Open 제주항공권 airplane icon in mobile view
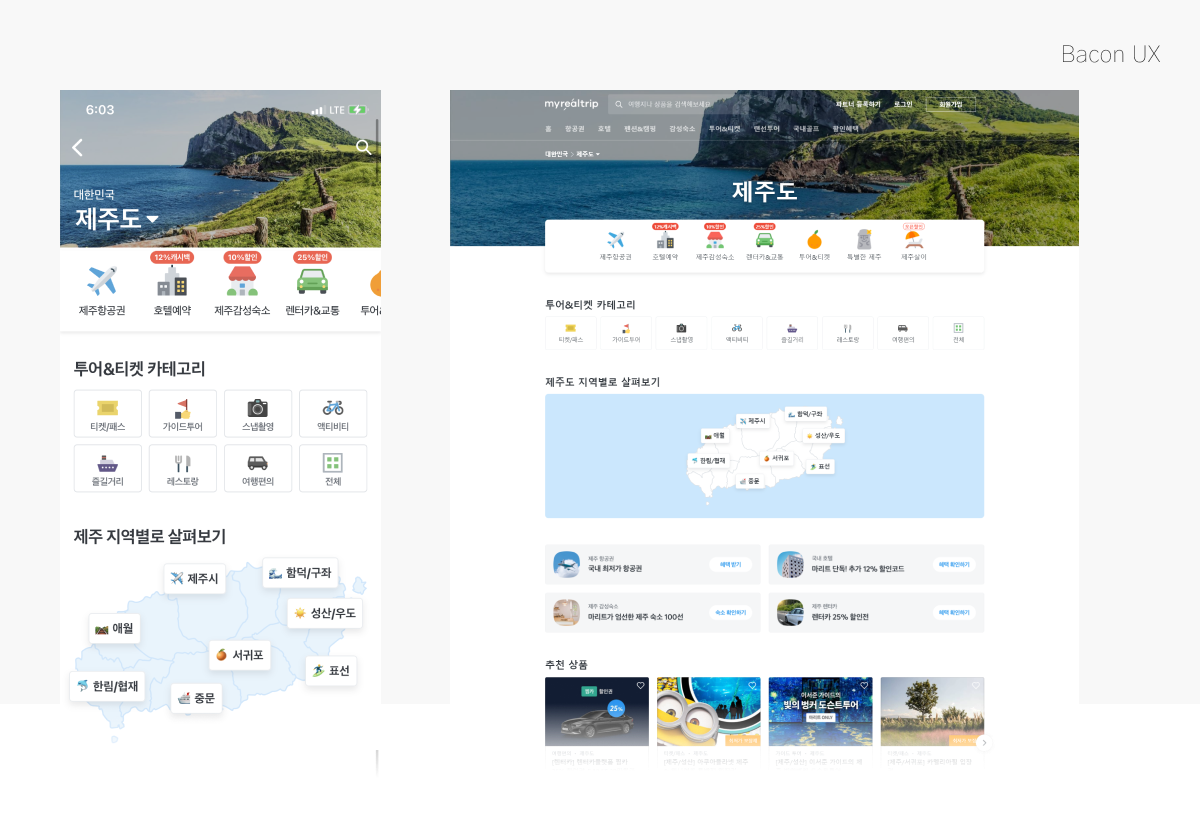 100,282
